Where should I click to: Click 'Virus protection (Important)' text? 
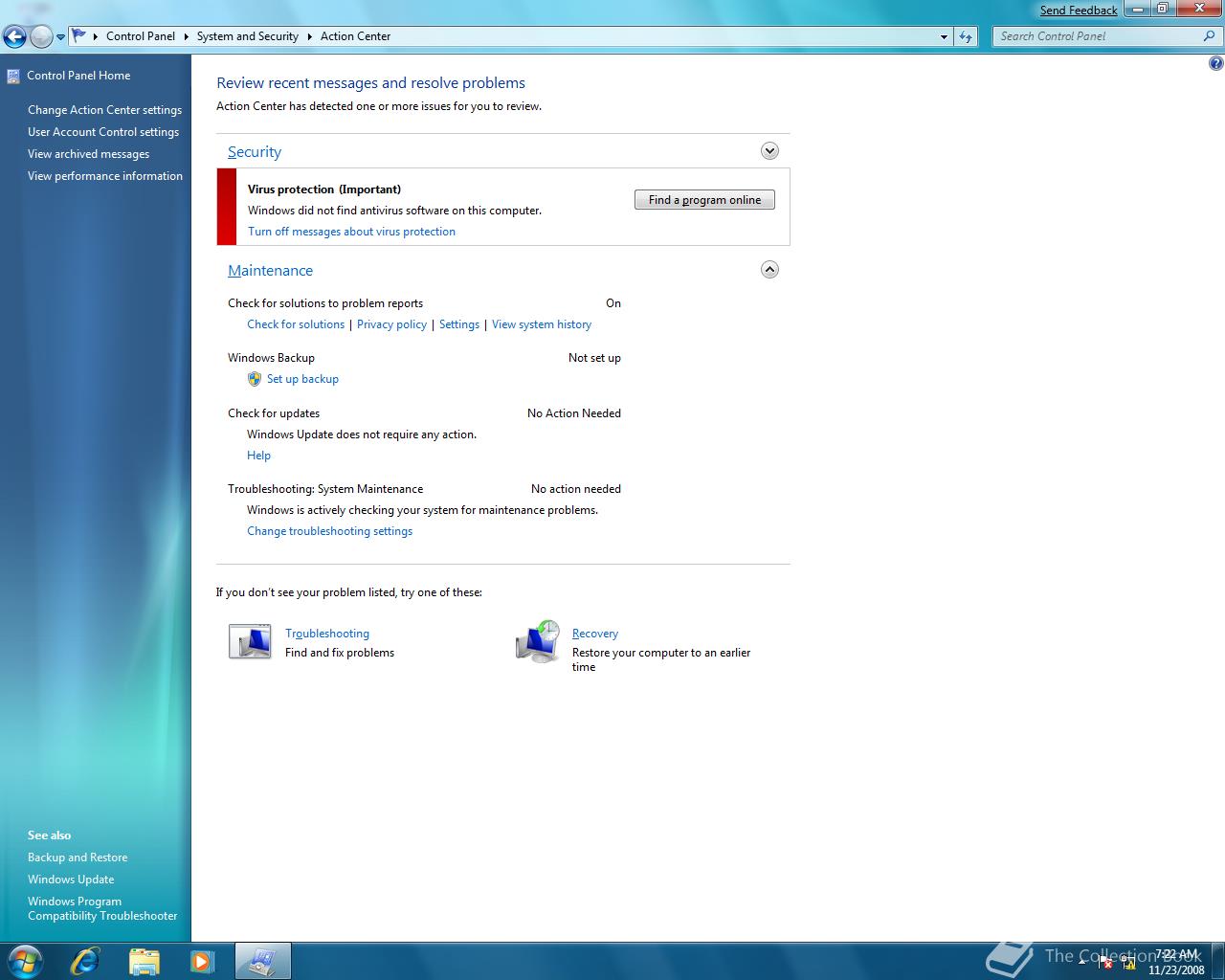pos(324,189)
